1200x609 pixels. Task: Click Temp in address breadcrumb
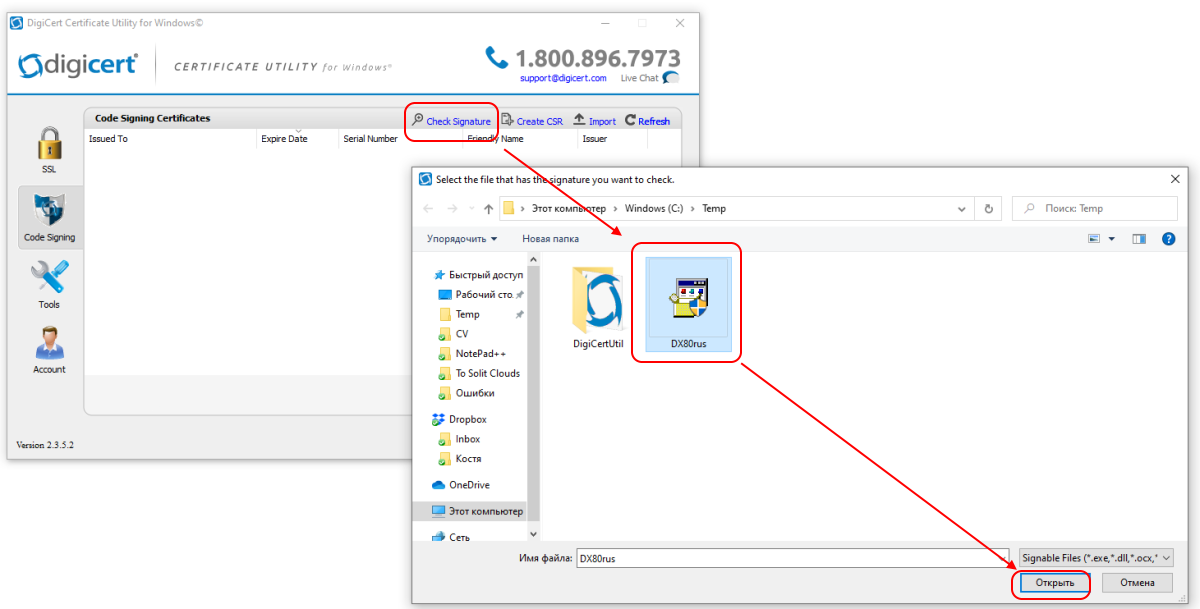pos(714,209)
